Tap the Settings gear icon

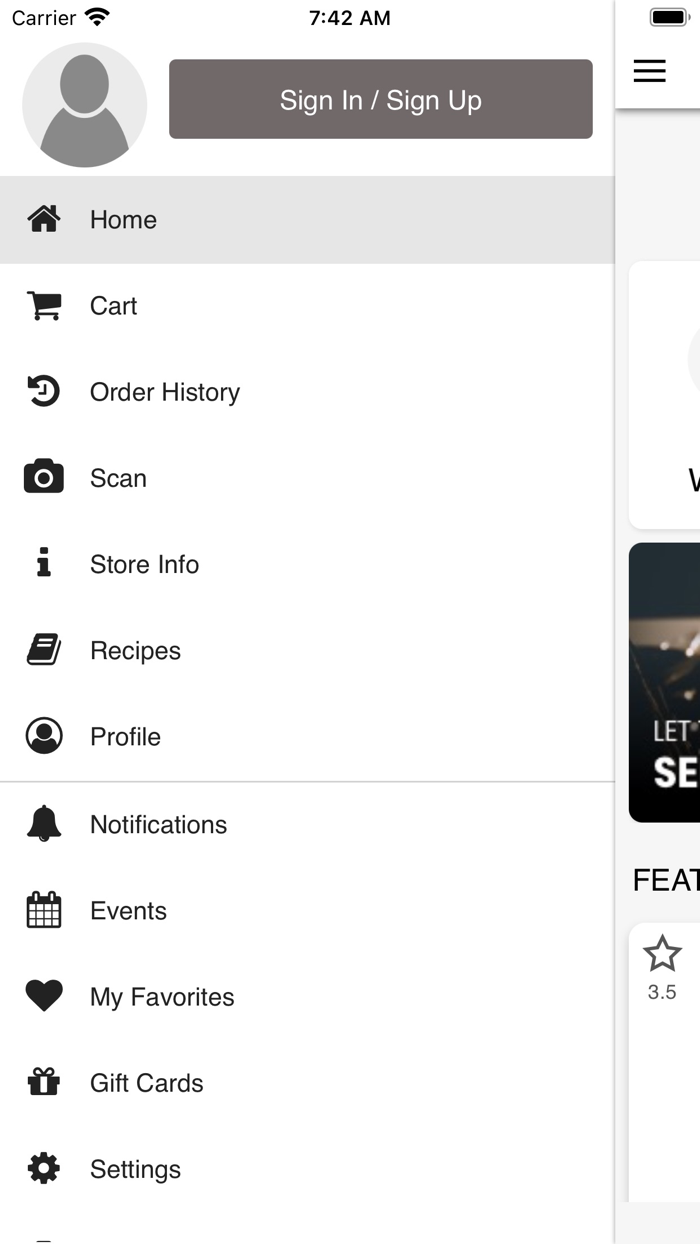44,1169
